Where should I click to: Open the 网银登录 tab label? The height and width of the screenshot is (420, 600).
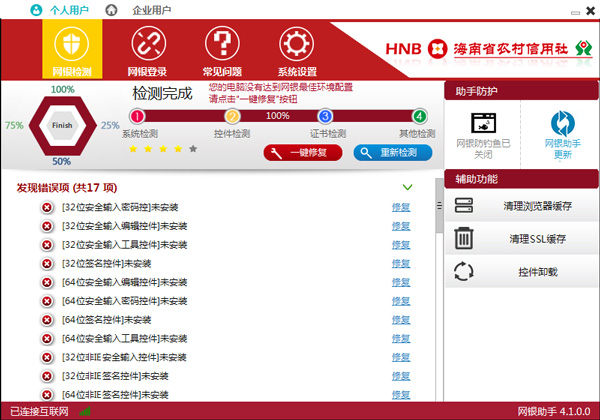tap(147, 72)
